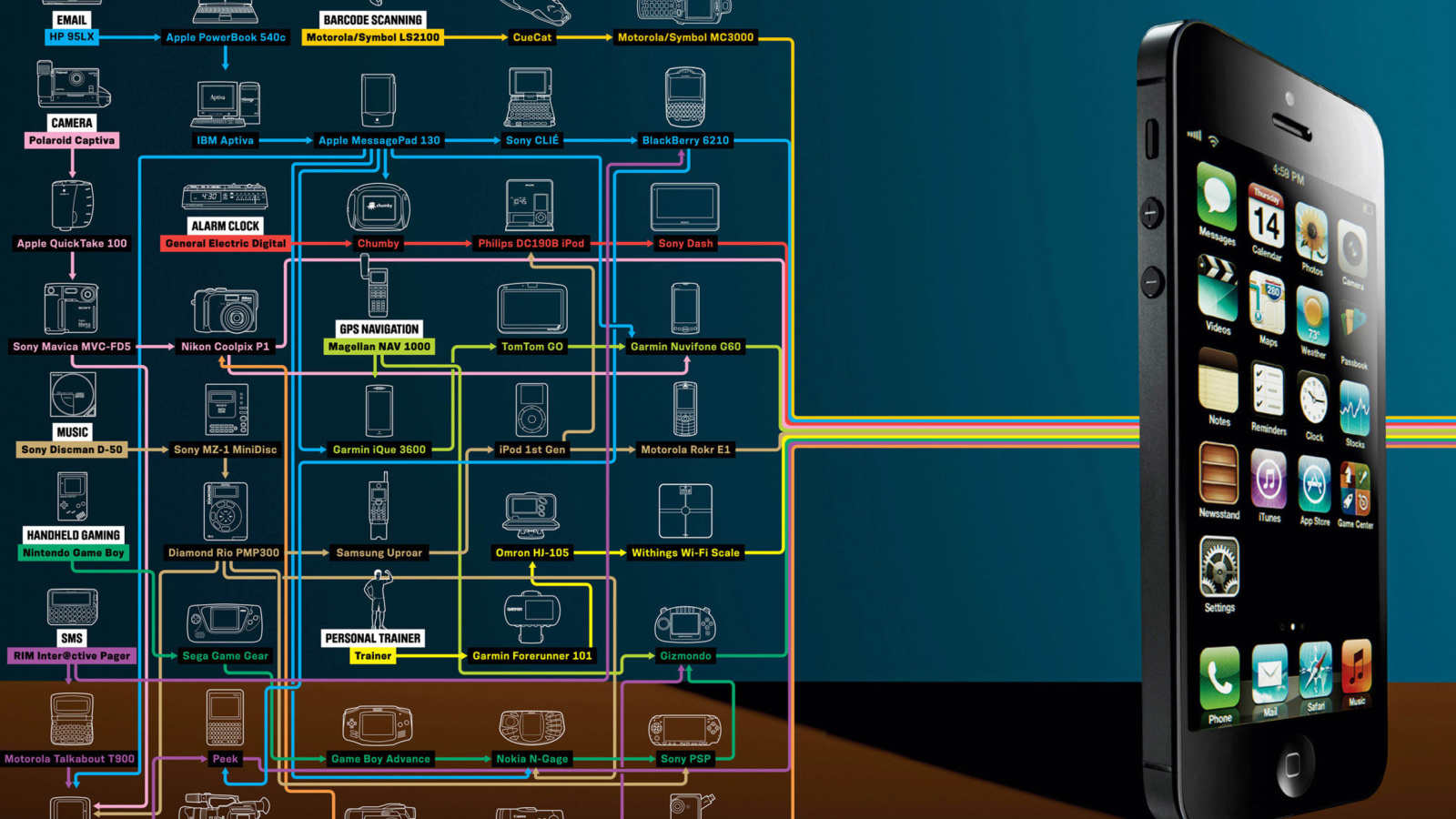The height and width of the screenshot is (819, 1456).
Task: Click the Sega Game Gear illustration
Action: [225, 622]
